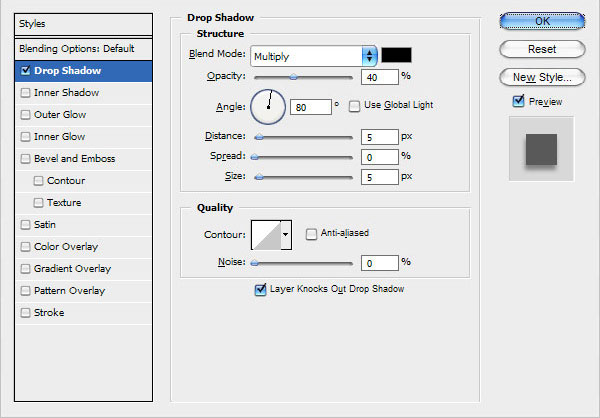
Task: Click the black shadow color swatch
Action: click(x=396, y=55)
